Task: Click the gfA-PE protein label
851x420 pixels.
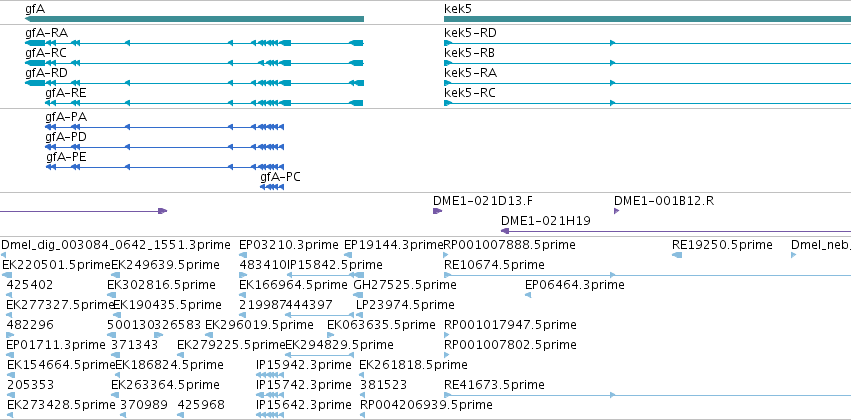Action: tap(66, 157)
